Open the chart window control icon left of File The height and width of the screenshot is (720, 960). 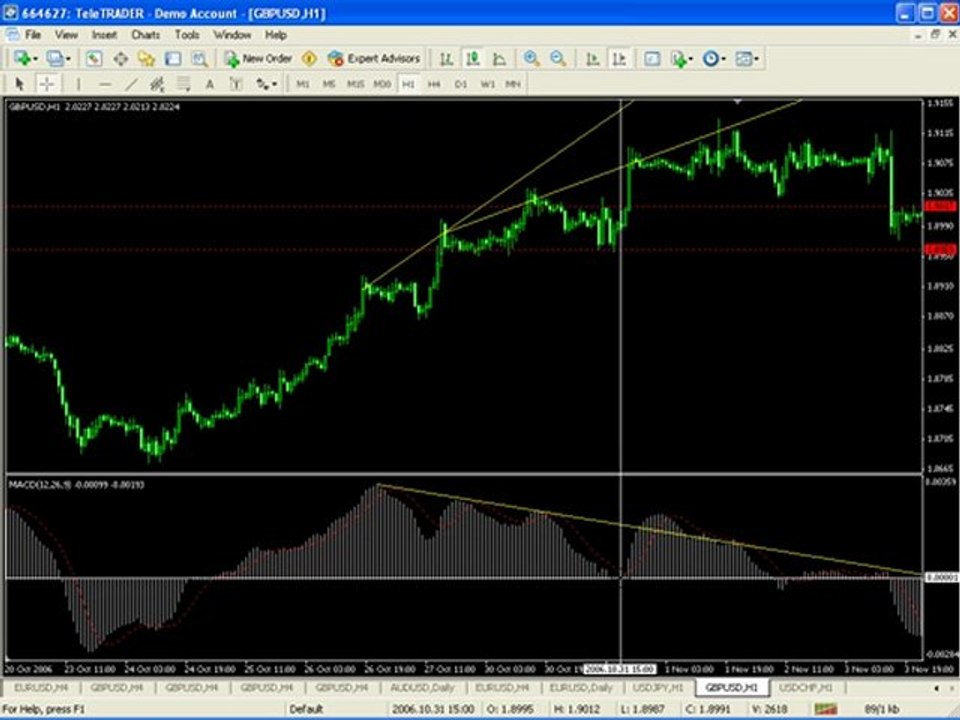pos(12,34)
